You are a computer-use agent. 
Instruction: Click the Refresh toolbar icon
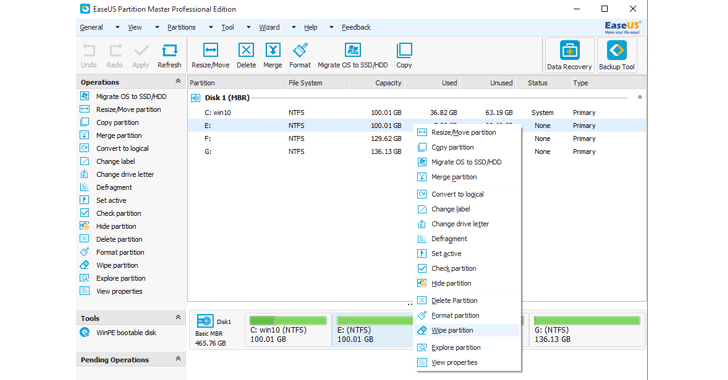pos(169,56)
